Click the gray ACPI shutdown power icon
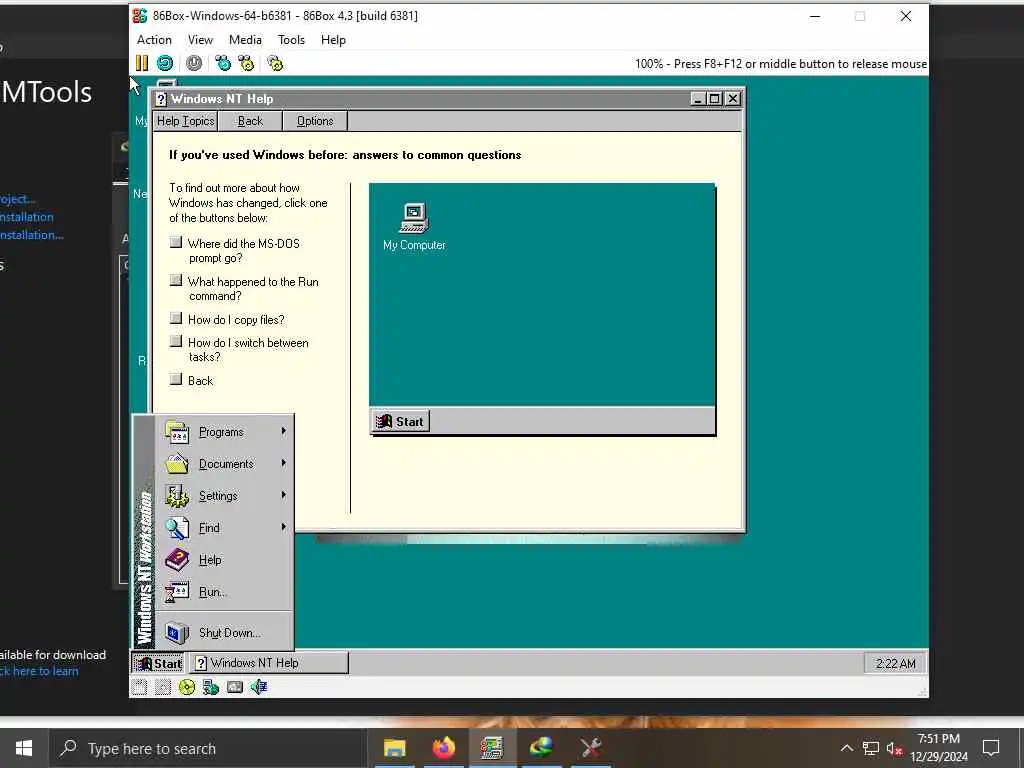Screen dimensions: 1024x768 [x=194, y=63]
